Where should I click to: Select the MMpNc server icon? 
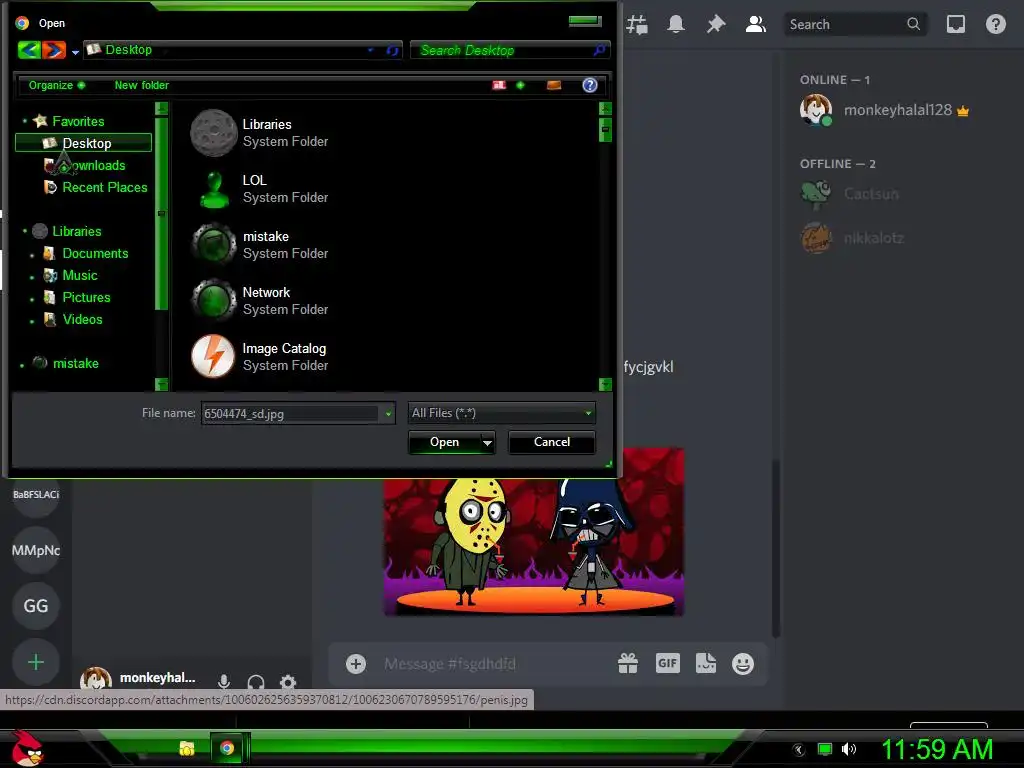tap(36, 551)
